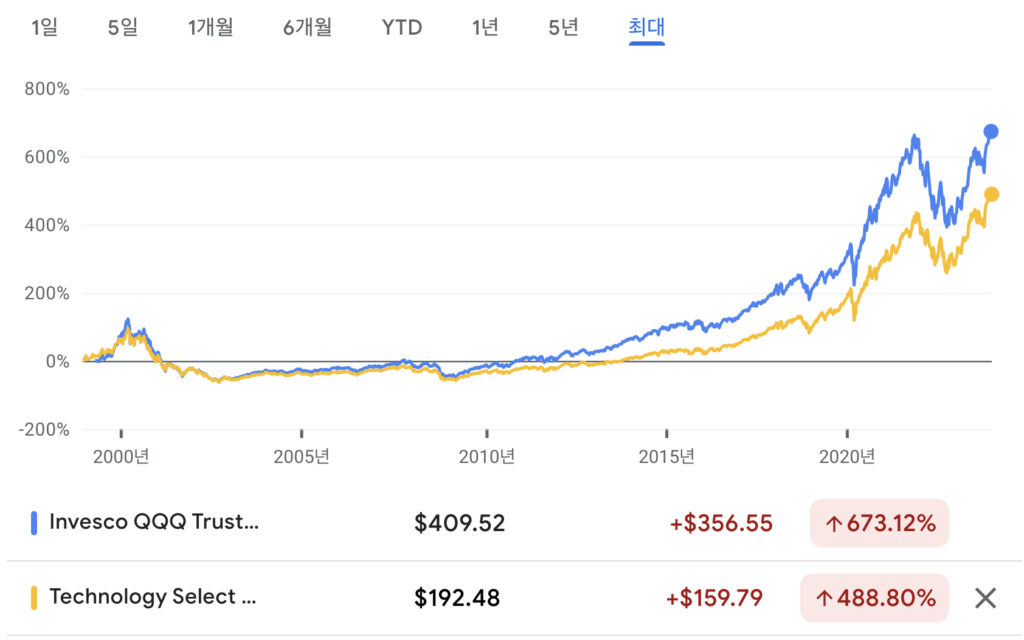Image resolution: width=1024 pixels, height=640 pixels.
Task: Click the blue QQQ endpoint dot
Action: pos(991,132)
